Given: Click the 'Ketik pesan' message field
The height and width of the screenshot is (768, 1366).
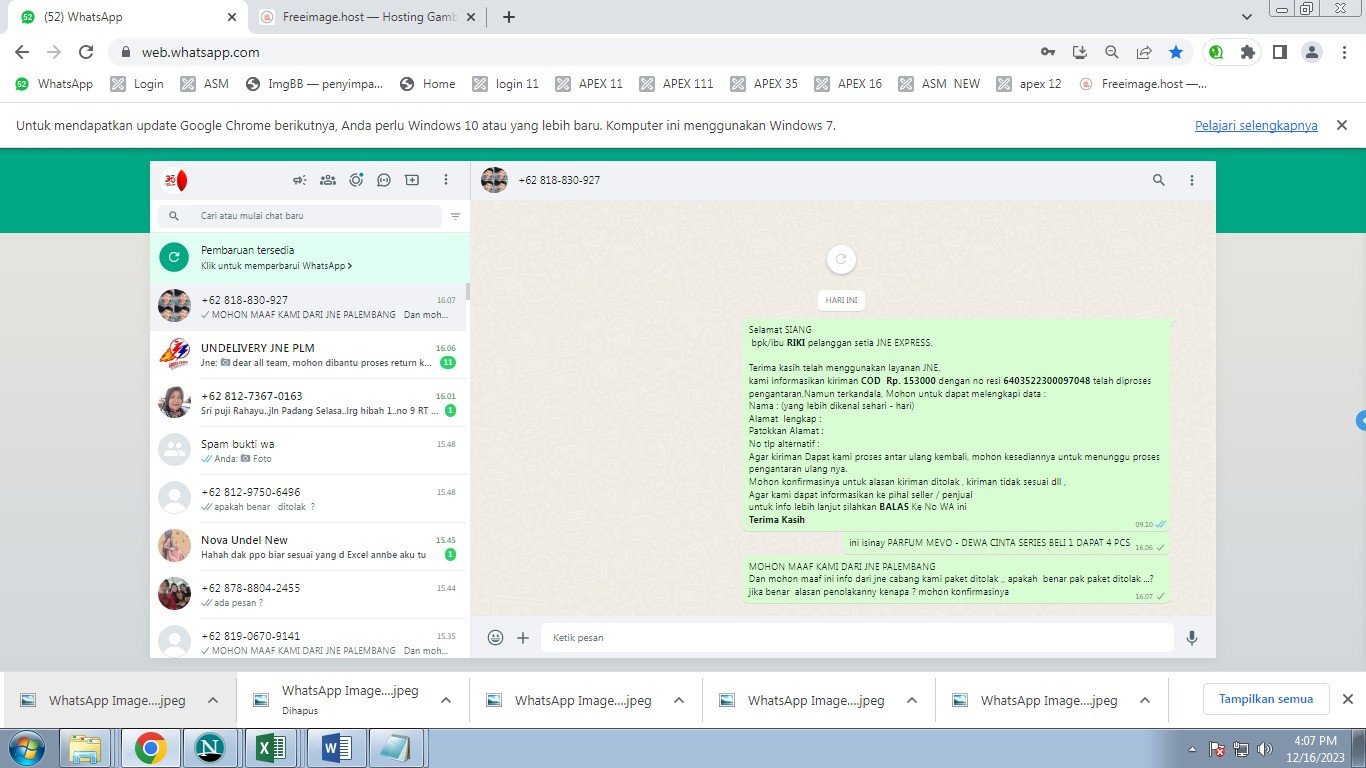Looking at the screenshot, I should (x=857, y=637).
